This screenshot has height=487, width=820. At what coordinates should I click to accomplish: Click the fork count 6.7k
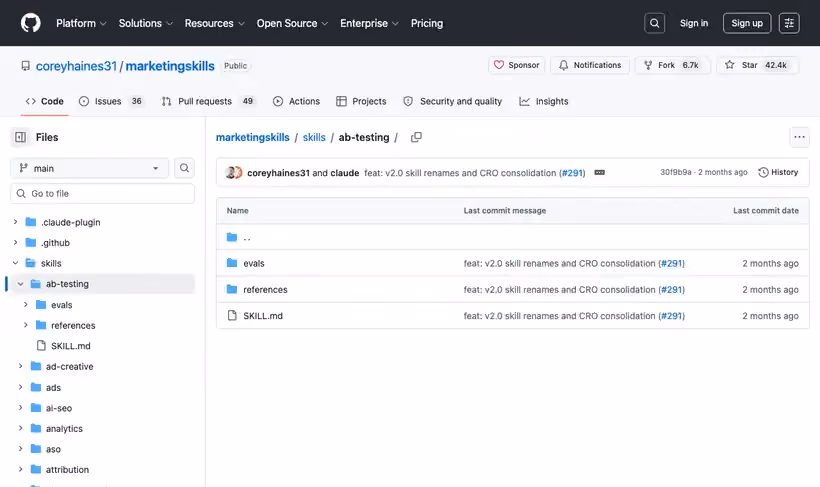coord(690,65)
